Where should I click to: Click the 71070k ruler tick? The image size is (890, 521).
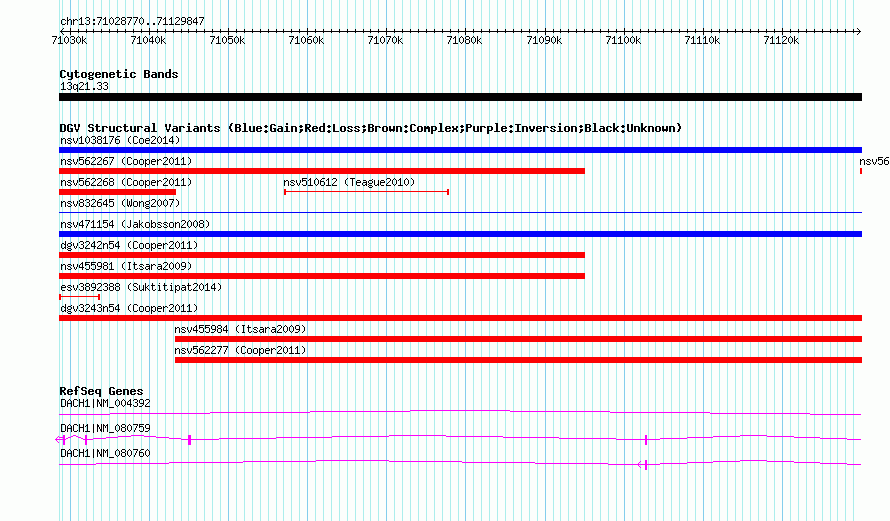pos(386,40)
